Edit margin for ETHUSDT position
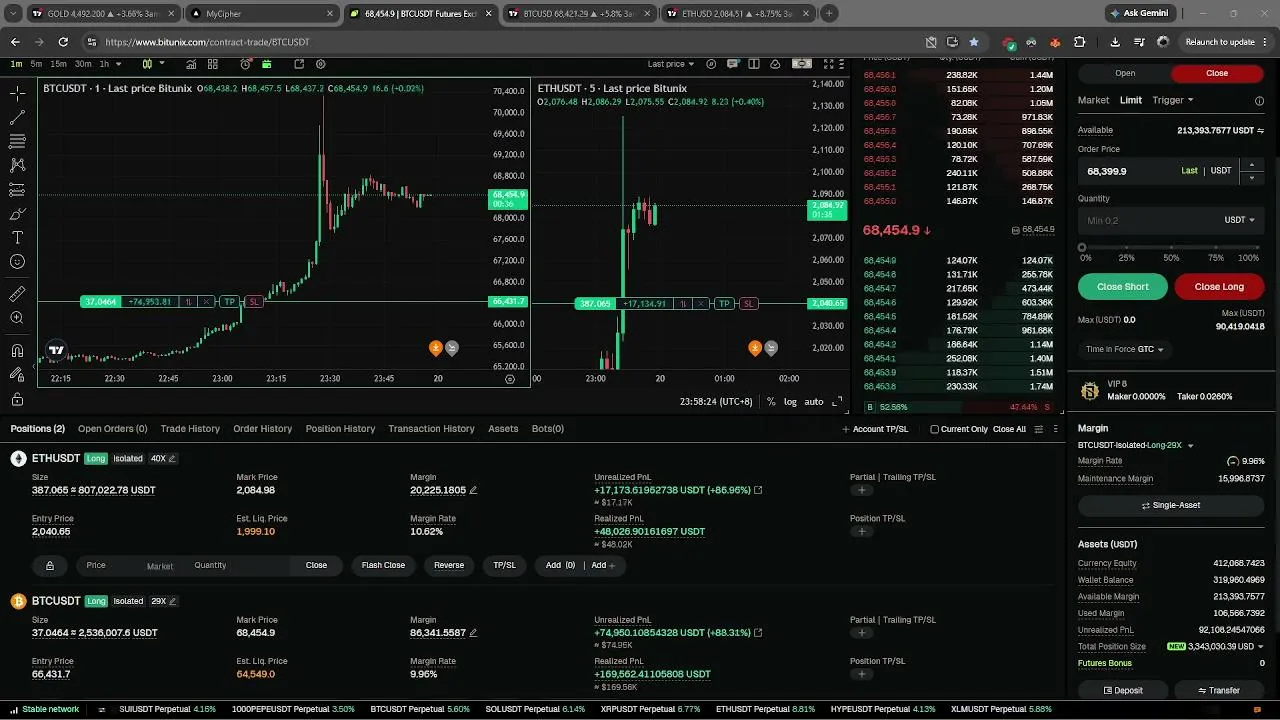 pyautogui.click(x=473, y=490)
